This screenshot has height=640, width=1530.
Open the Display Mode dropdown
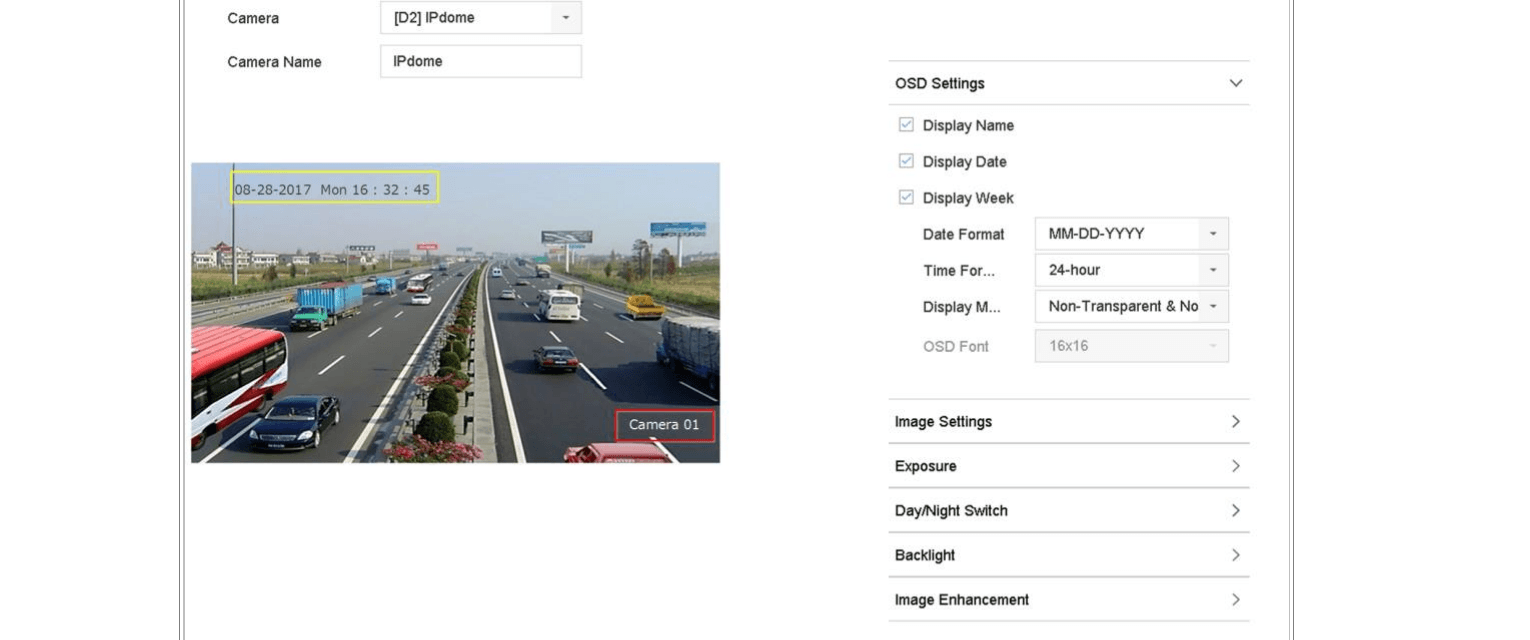click(1131, 306)
